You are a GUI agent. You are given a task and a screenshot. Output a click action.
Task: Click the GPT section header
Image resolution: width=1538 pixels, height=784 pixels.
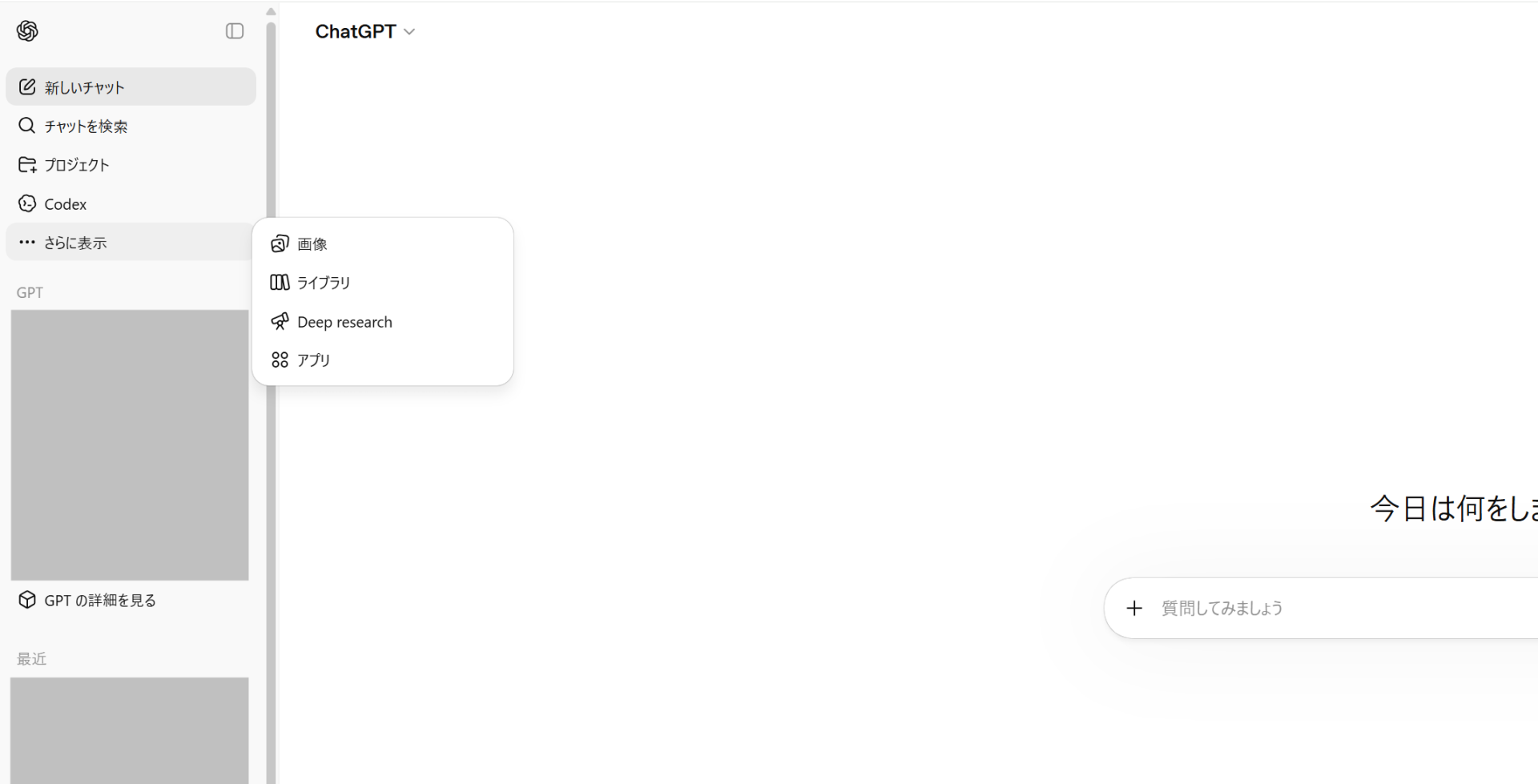pyautogui.click(x=30, y=293)
